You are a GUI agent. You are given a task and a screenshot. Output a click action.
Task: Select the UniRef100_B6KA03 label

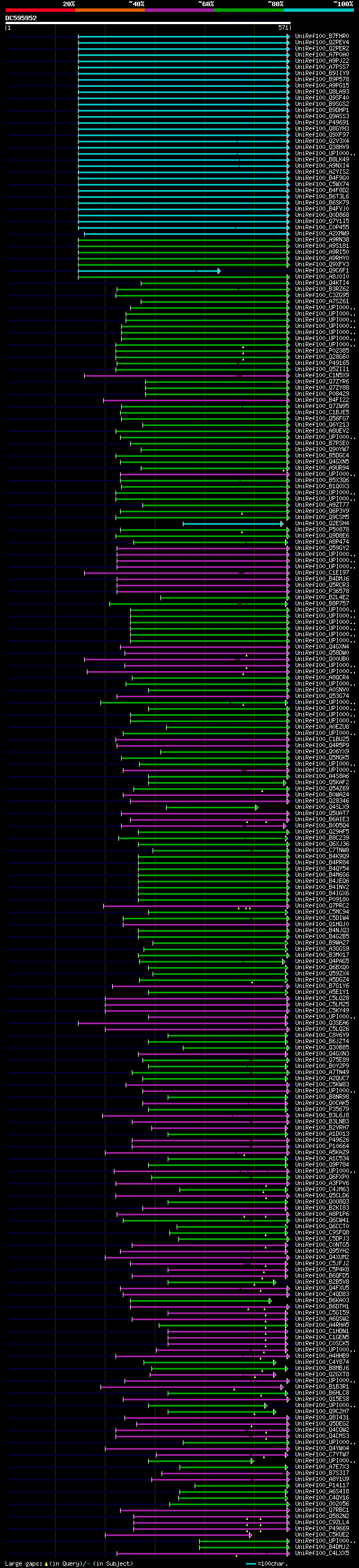323,1300
